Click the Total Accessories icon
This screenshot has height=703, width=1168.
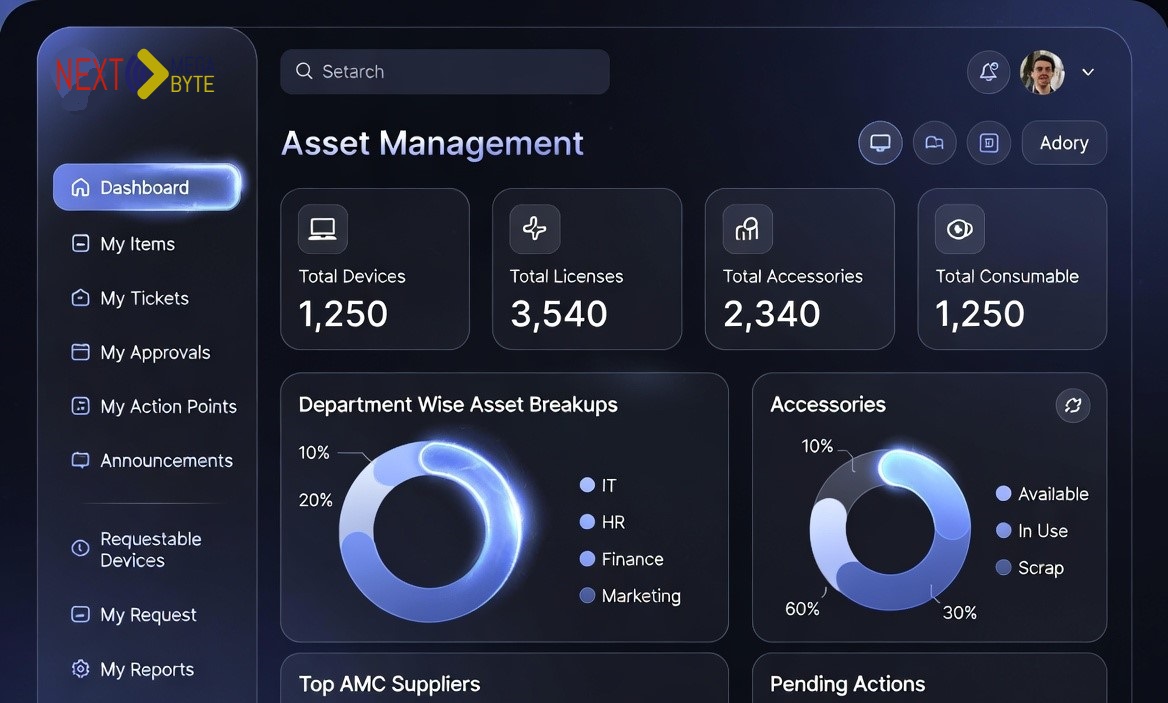(747, 229)
